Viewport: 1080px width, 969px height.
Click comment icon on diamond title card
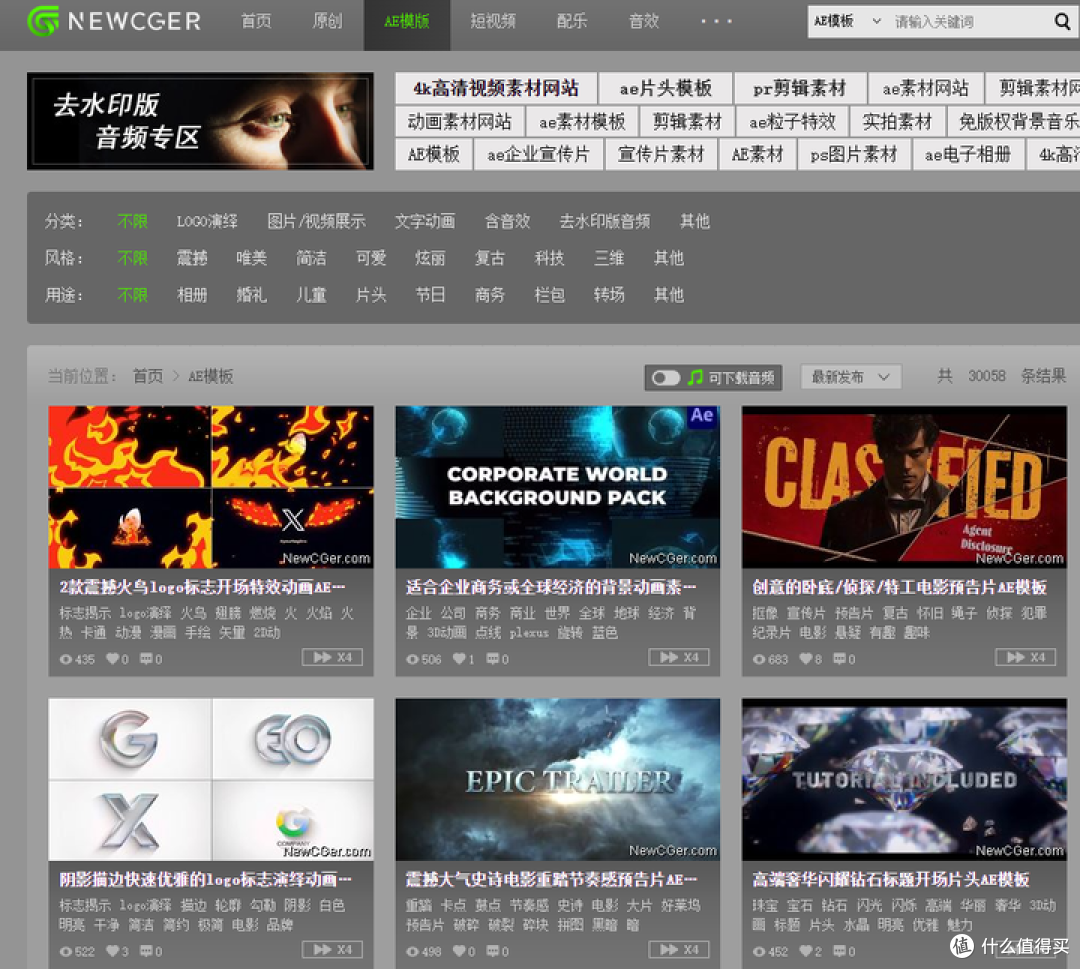(x=840, y=951)
